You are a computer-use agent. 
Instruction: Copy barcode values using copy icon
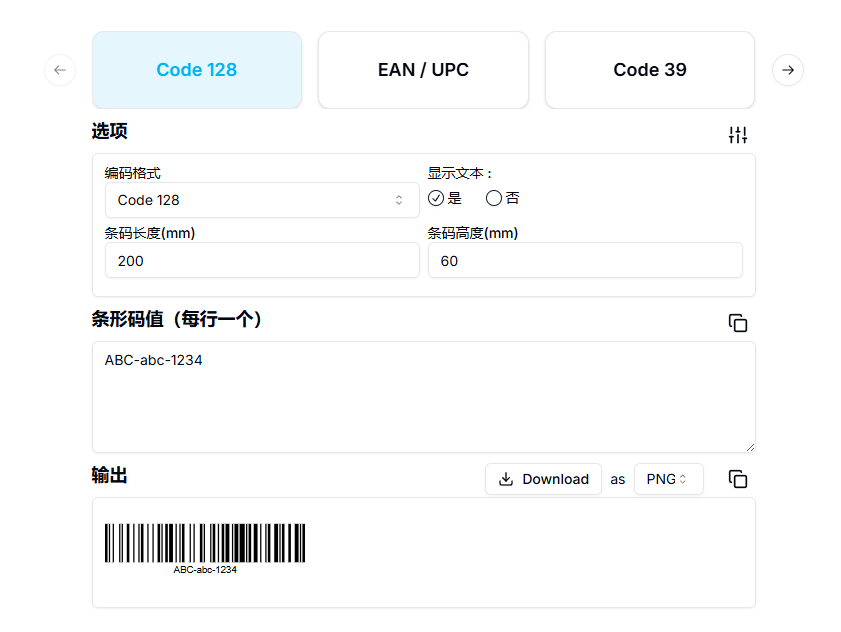coord(738,323)
